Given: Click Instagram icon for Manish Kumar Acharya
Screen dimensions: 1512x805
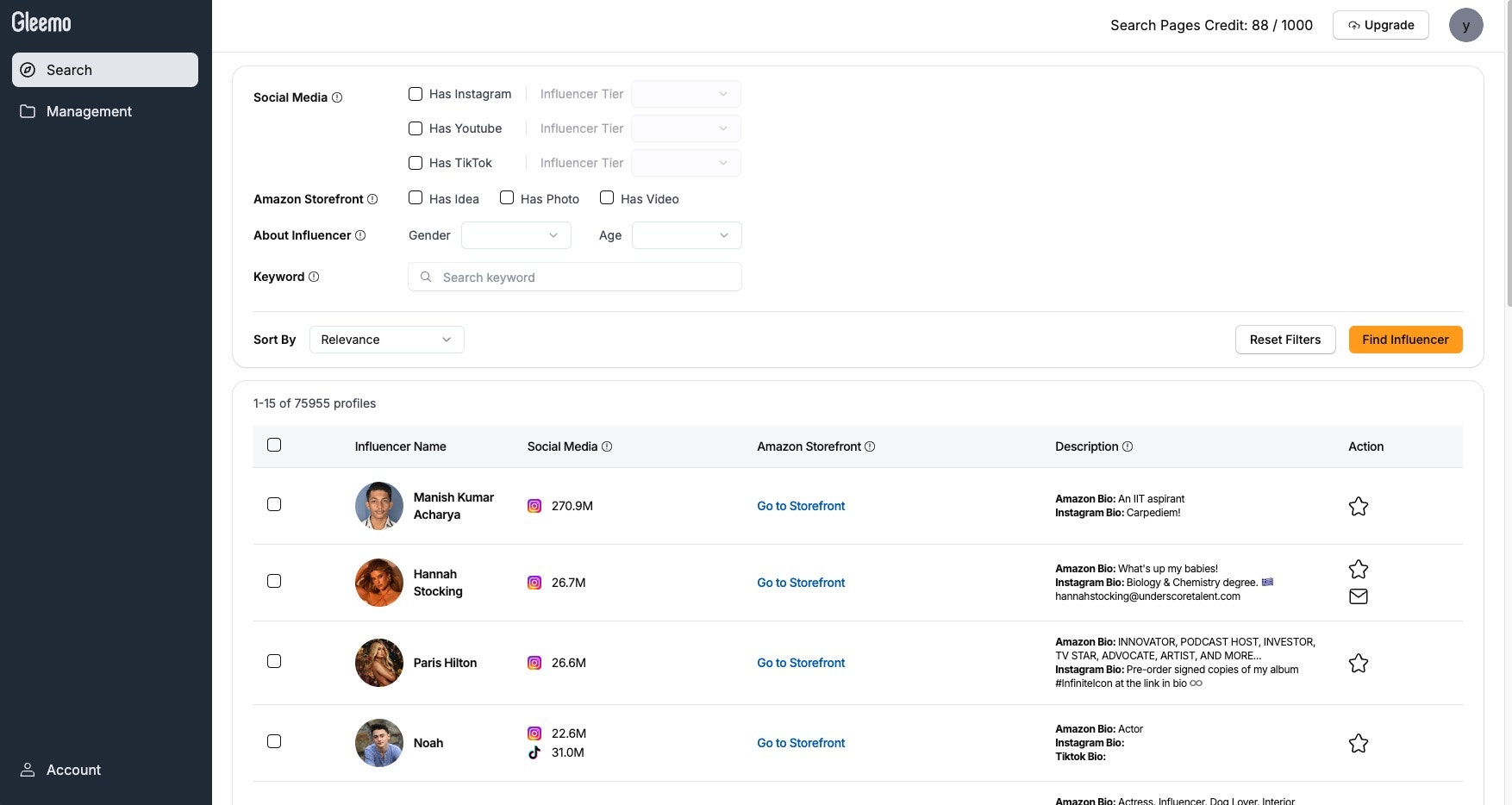Looking at the screenshot, I should (x=534, y=506).
